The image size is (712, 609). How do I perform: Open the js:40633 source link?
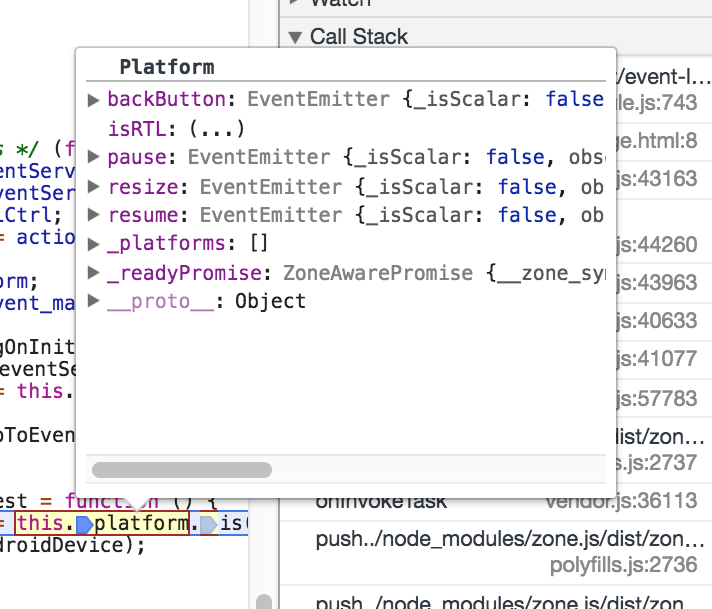pos(657,321)
